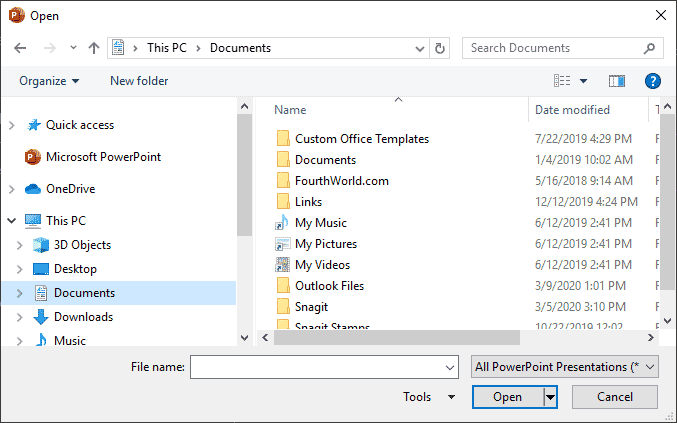Expand OneDrive tree node
Screen dimensions: 677x423
click(12, 189)
